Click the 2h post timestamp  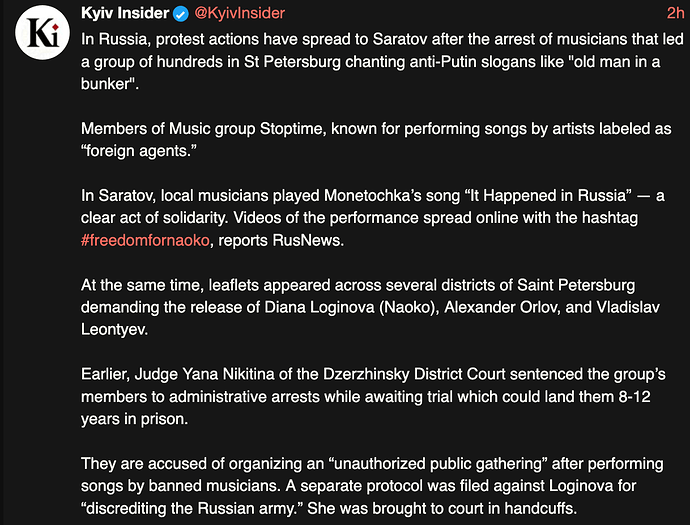(x=675, y=13)
